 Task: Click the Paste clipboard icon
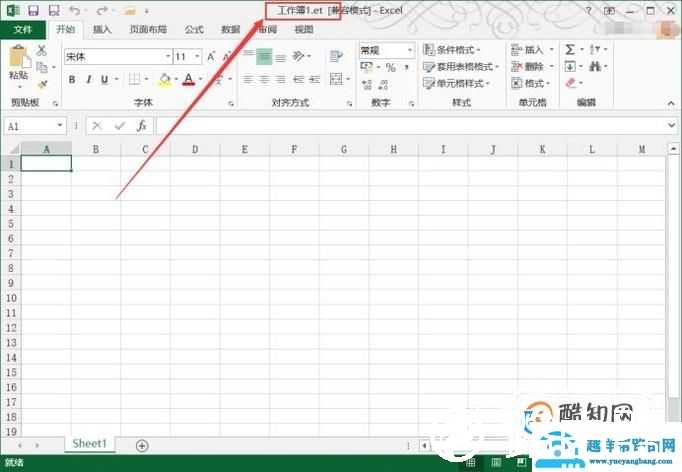[x=18, y=57]
